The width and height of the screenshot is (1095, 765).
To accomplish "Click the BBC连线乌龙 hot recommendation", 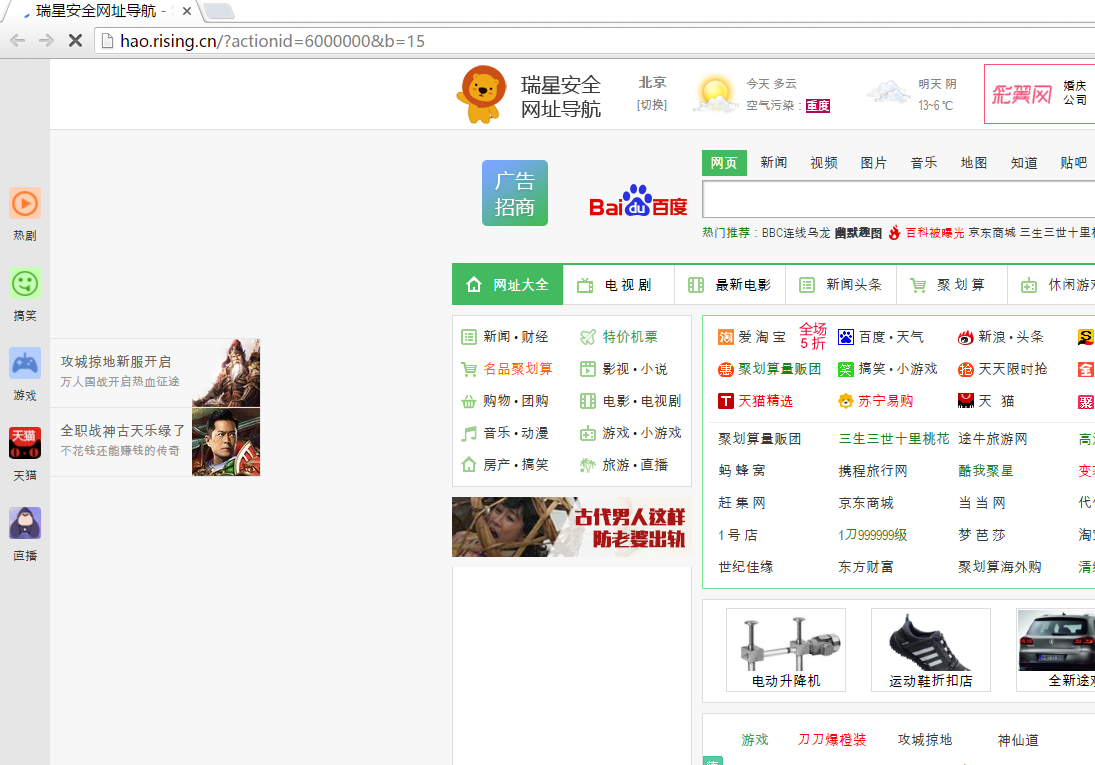I will point(796,233).
